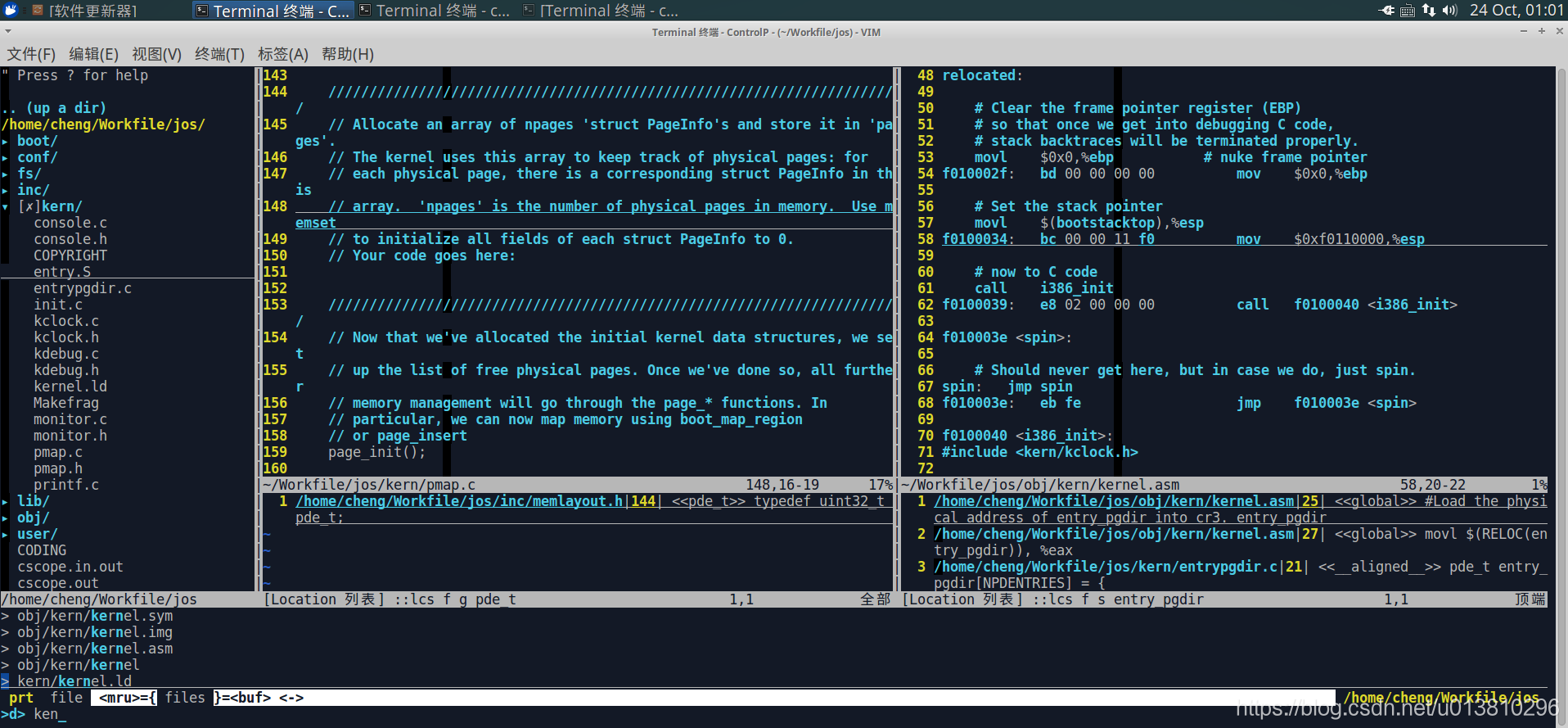
Task: Click the clock showing 24 Oct, 01:01
Action: point(1516,10)
